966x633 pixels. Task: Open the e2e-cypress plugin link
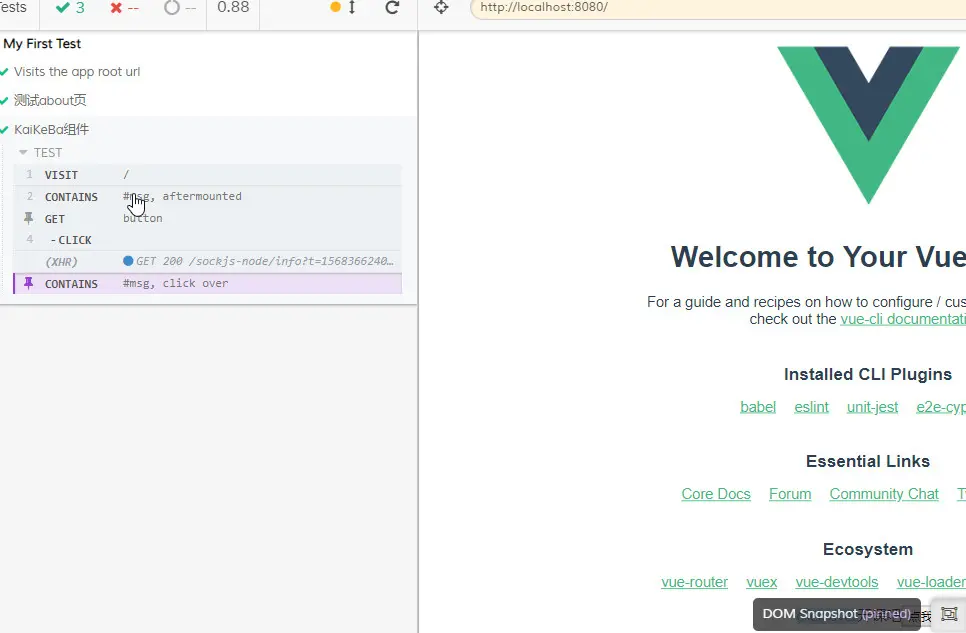tap(941, 407)
